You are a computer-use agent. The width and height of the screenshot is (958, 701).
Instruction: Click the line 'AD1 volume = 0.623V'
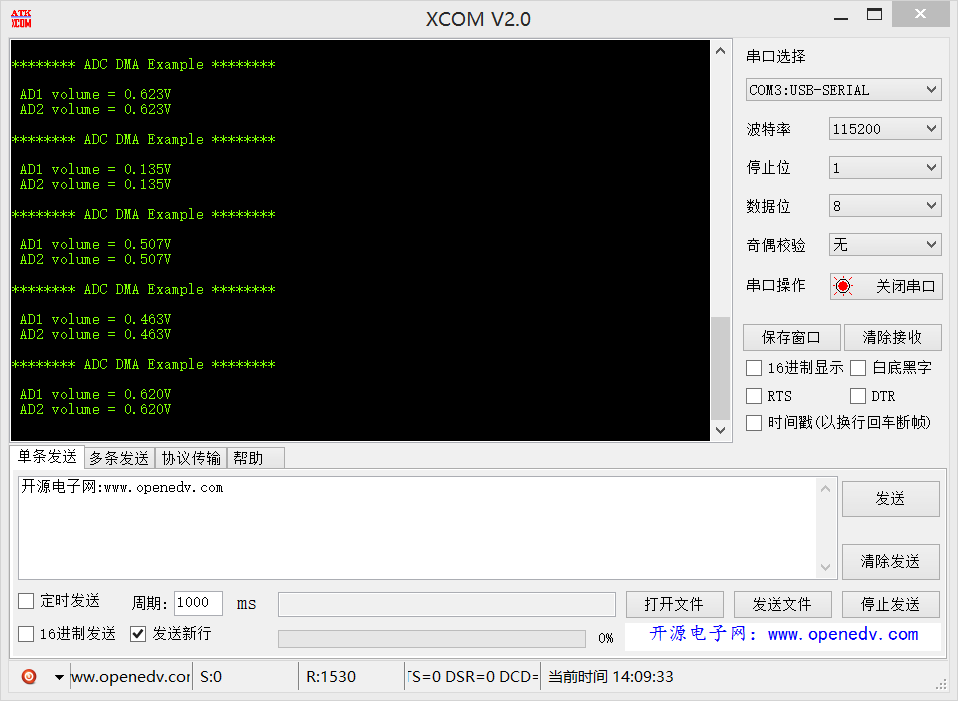click(x=95, y=94)
